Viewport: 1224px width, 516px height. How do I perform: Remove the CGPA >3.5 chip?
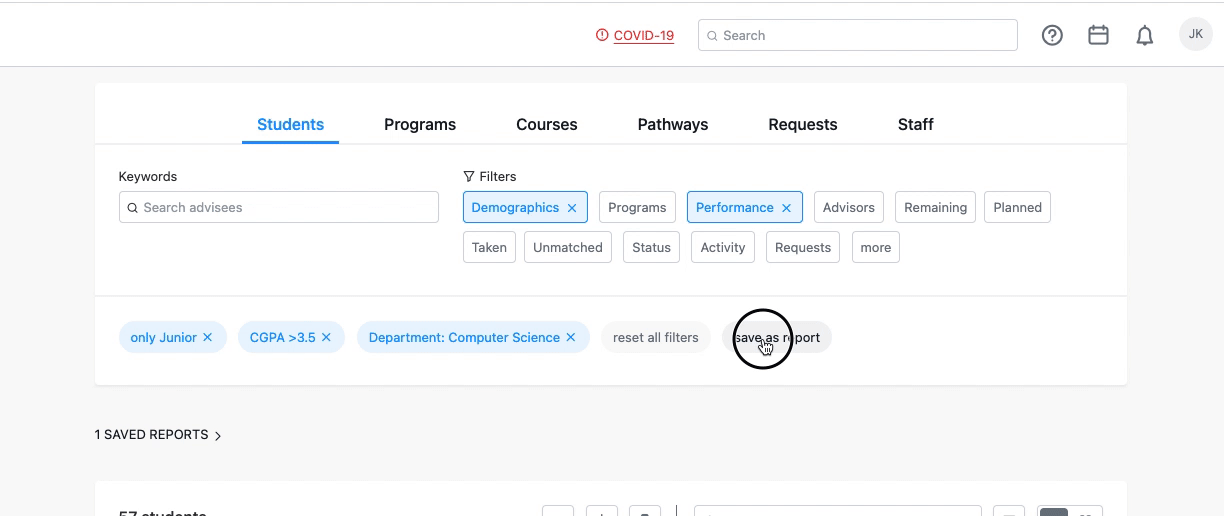click(326, 337)
